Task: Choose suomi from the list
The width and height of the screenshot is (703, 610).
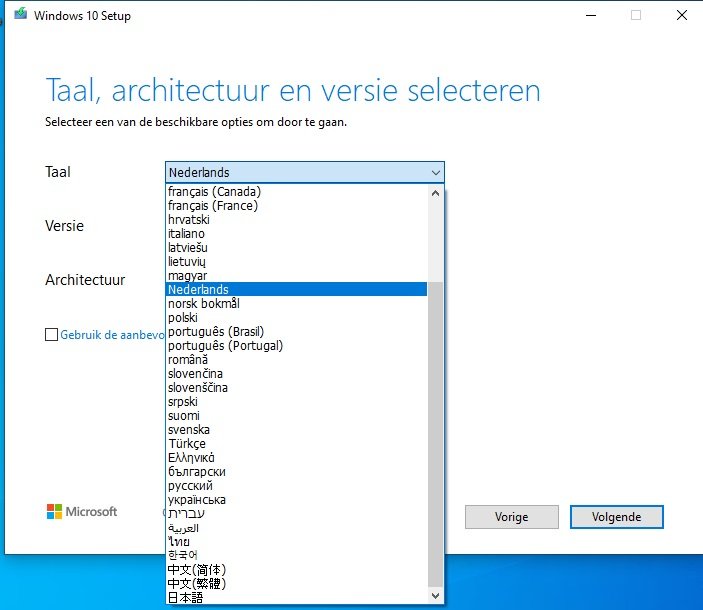Action: pos(296,415)
